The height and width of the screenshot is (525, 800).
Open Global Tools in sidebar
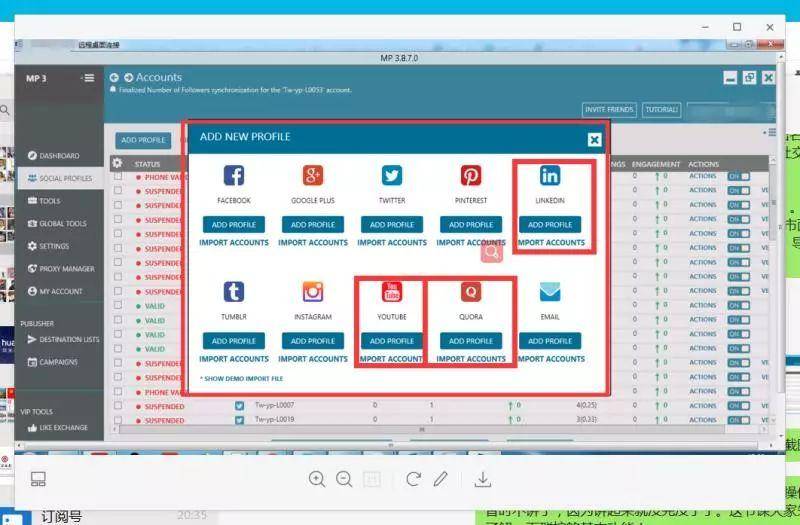57,223
